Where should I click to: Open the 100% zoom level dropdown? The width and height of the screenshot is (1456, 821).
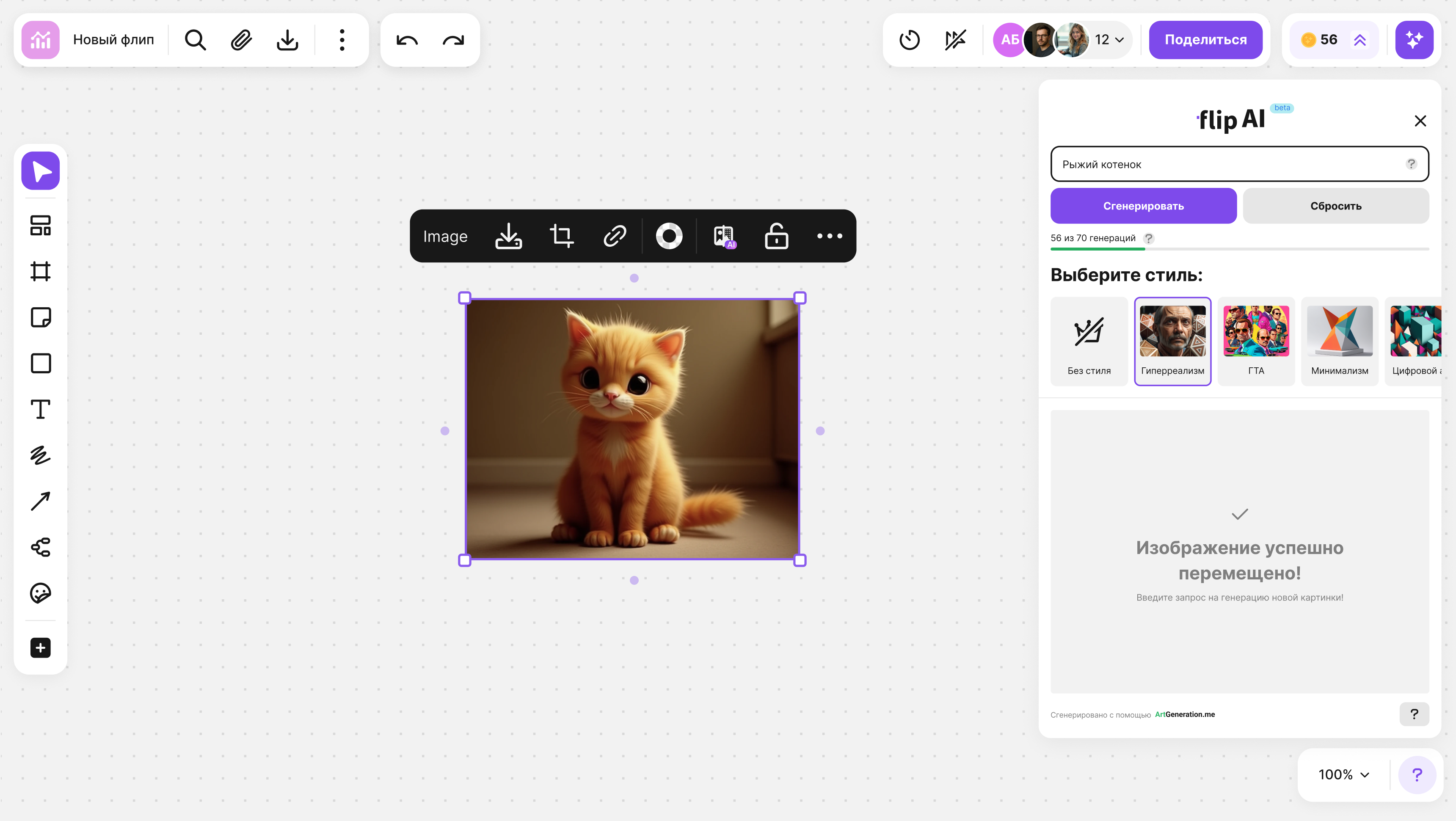(1343, 775)
